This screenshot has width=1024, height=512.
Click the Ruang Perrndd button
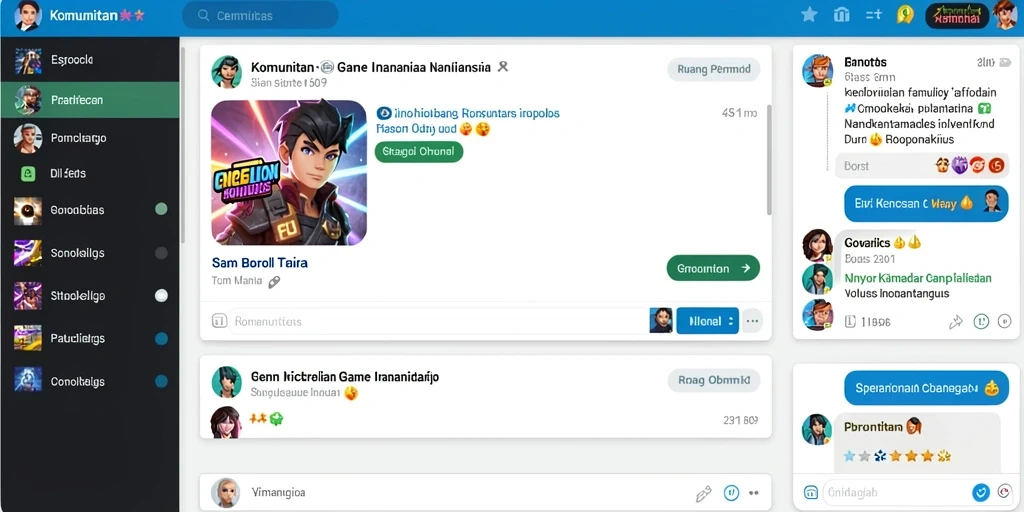pyautogui.click(x=714, y=69)
